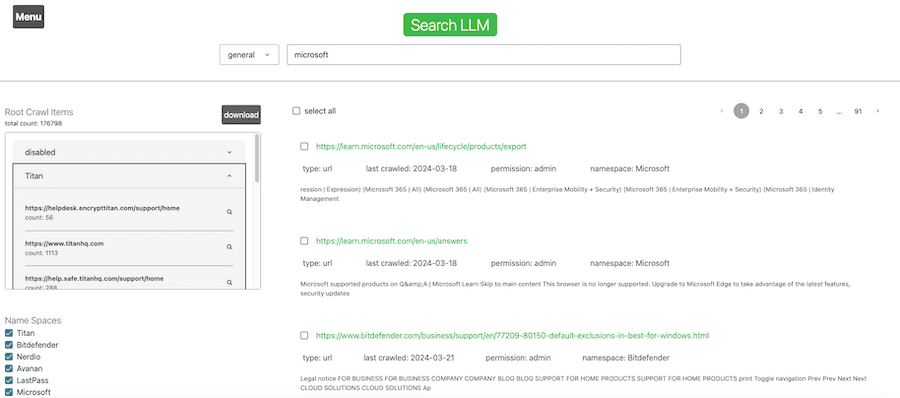The width and height of the screenshot is (900, 398).
Task: Uncheck the Bitdefender namespace checkbox
Action: click(x=9, y=345)
